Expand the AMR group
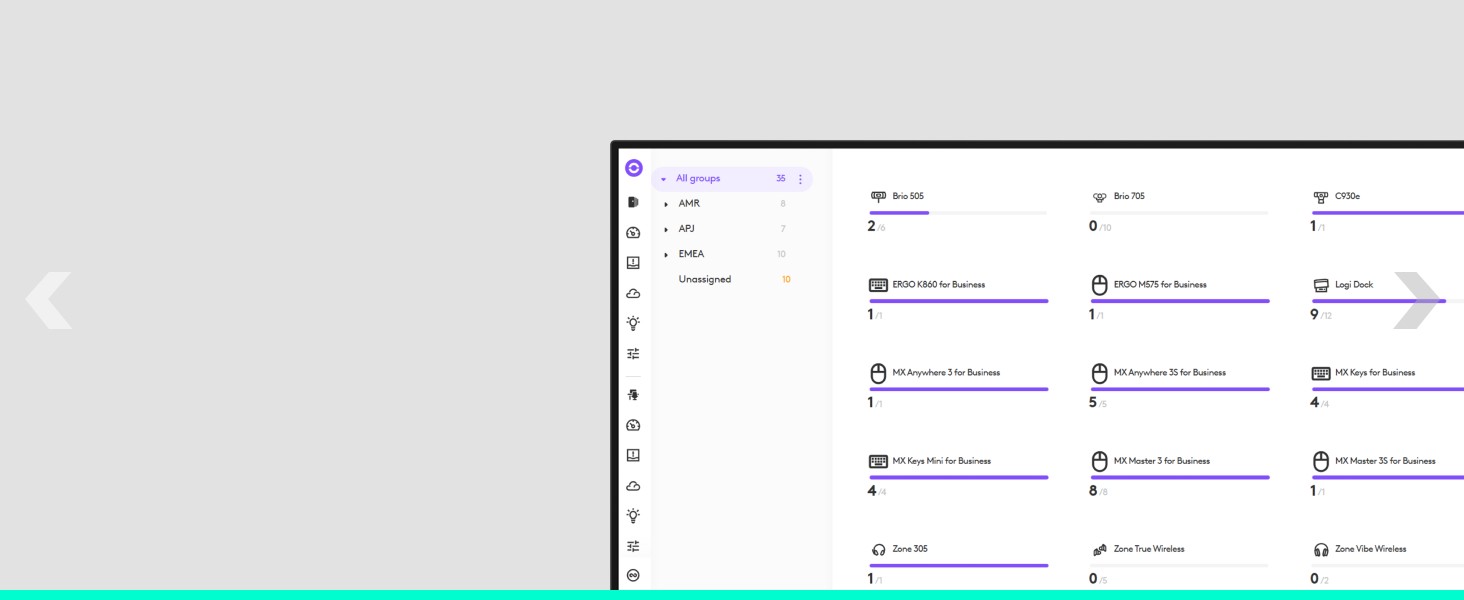 tap(666, 204)
